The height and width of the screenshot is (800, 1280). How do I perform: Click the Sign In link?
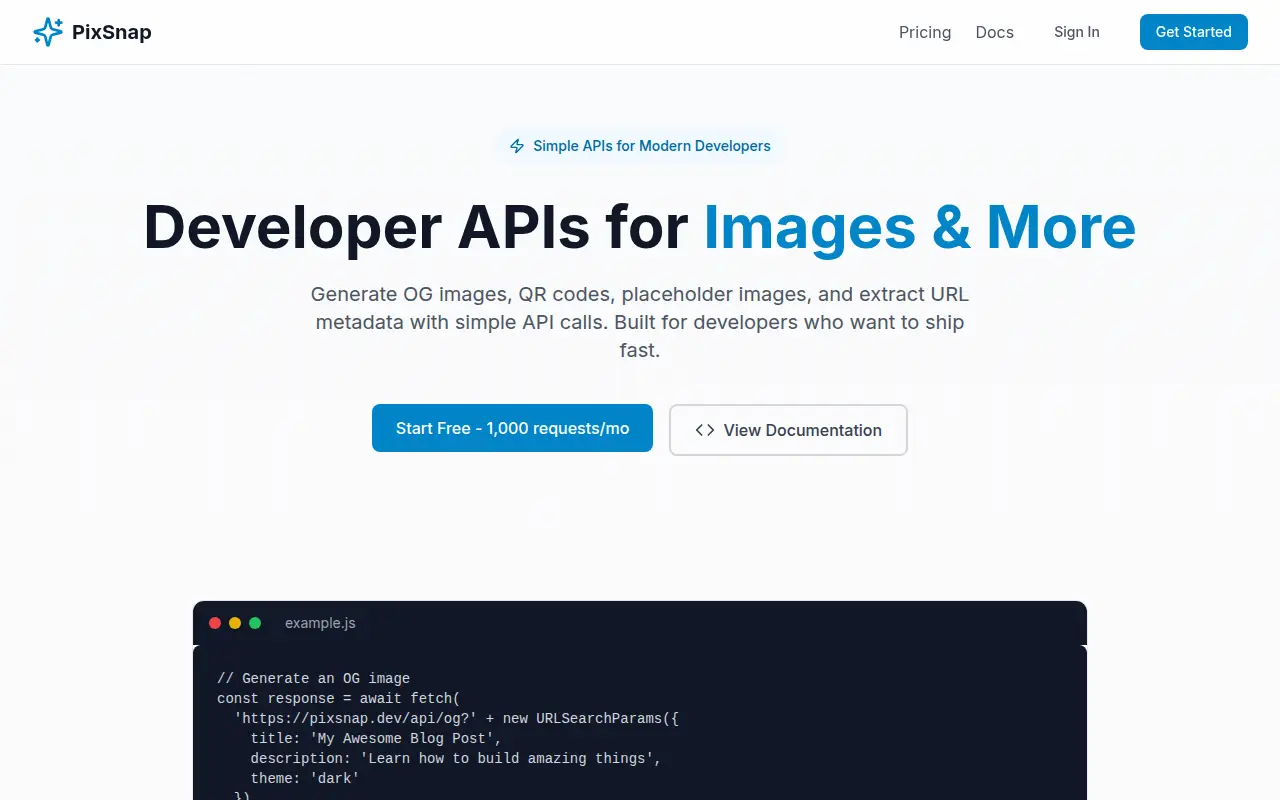click(1077, 32)
